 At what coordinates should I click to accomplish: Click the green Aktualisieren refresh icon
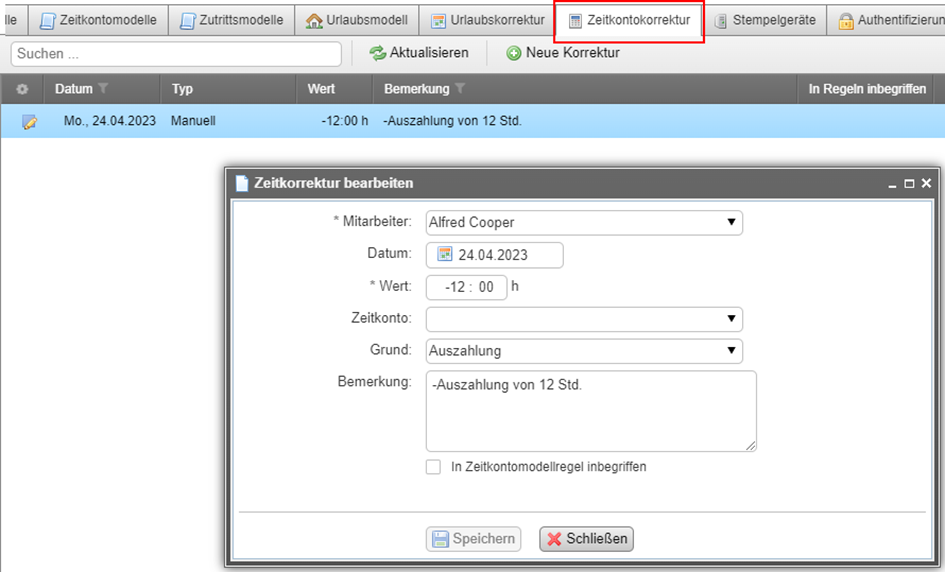click(x=377, y=53)
